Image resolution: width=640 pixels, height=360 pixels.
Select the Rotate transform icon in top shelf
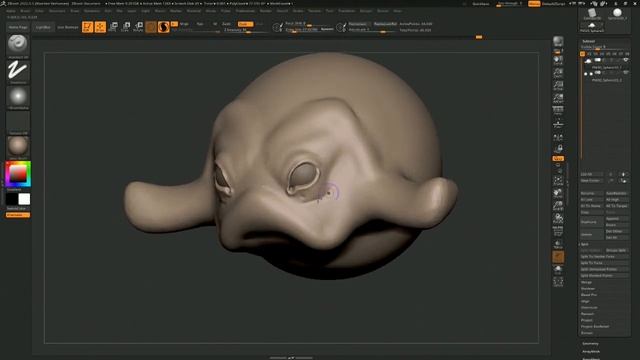click(138, 27)
